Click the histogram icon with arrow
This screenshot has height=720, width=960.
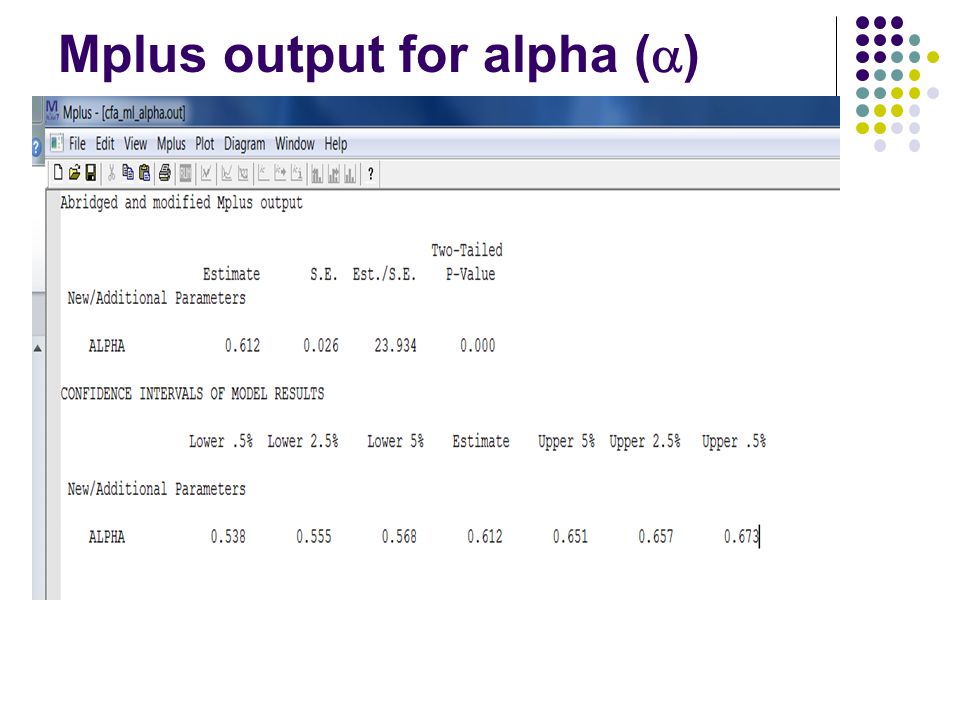click(334, 174)
